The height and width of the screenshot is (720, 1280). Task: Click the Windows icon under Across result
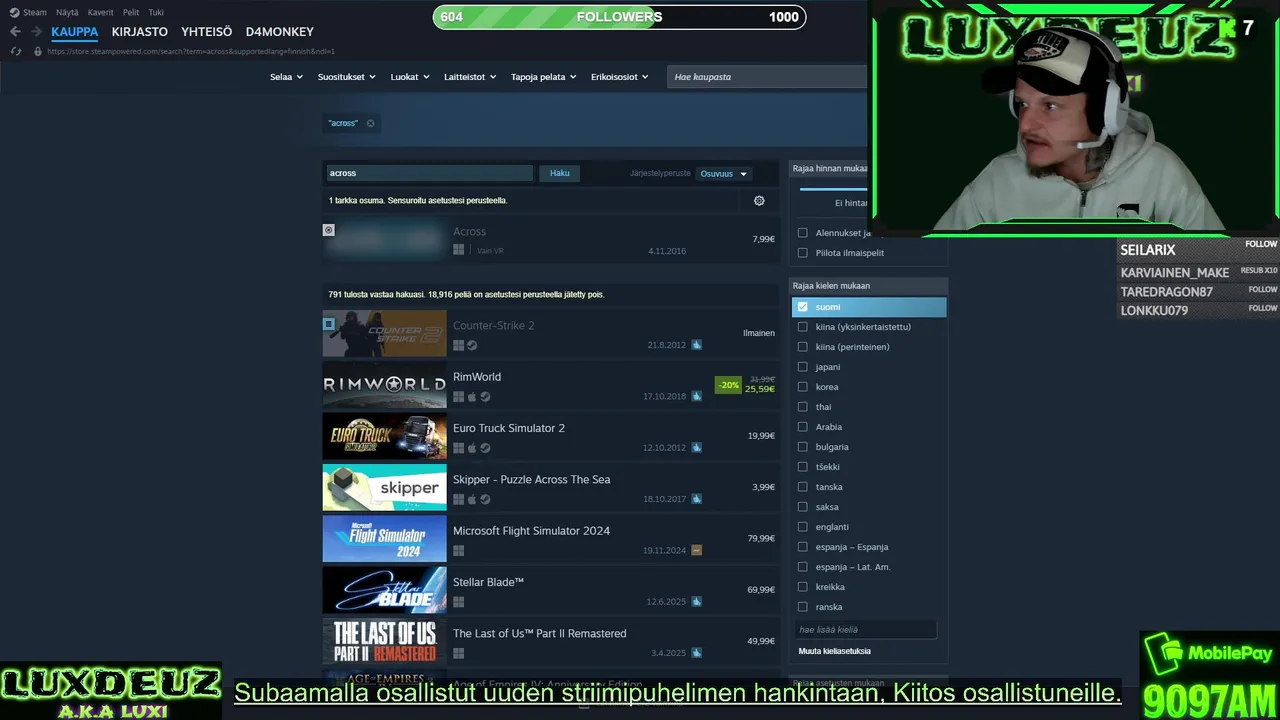click(459, 250)
